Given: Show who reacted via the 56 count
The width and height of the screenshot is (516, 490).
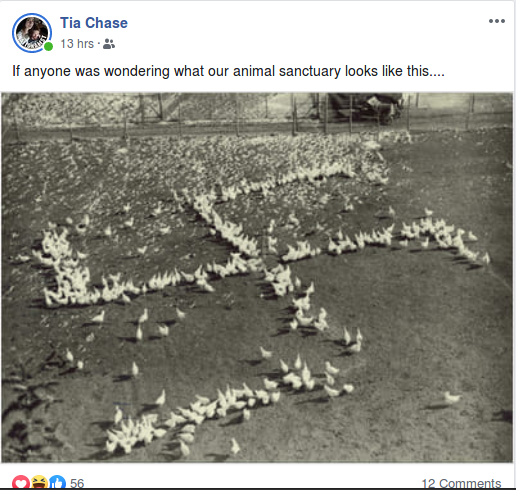Looking at the screenshot, I should [77, 483].
